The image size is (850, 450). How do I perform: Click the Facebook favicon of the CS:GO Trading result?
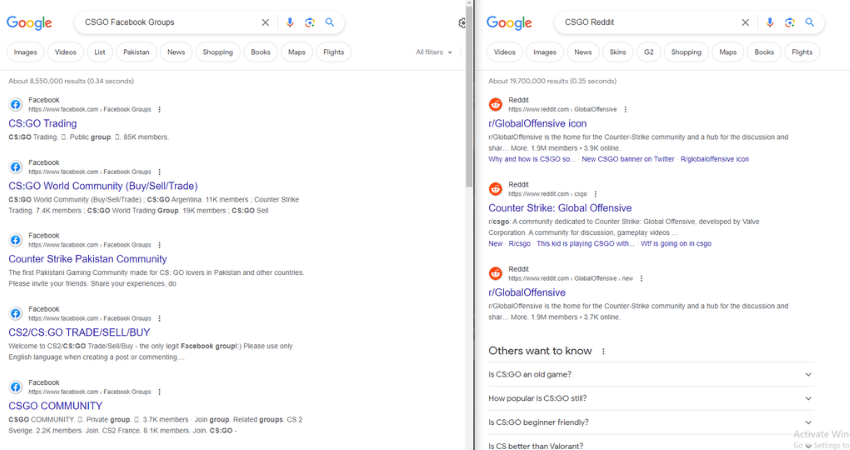tap(16, 105)
